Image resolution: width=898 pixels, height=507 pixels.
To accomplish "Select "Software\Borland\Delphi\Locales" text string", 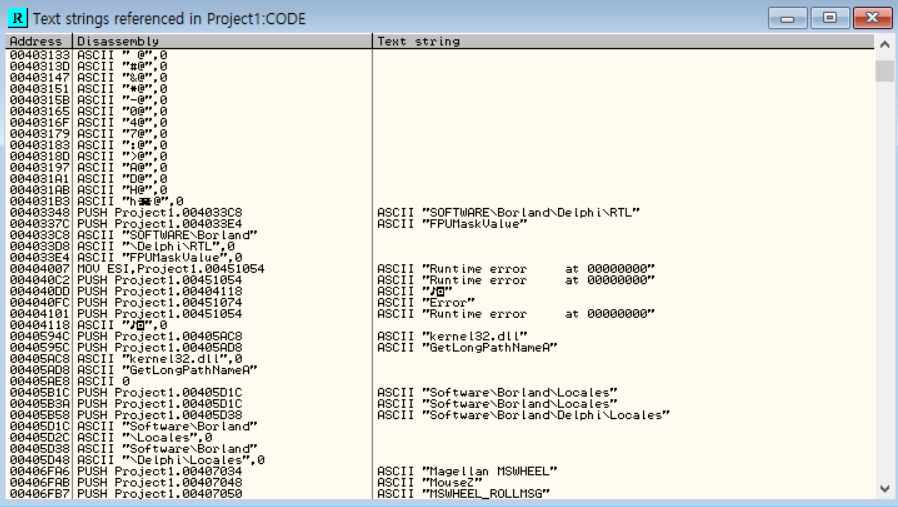I will point(523,415).
